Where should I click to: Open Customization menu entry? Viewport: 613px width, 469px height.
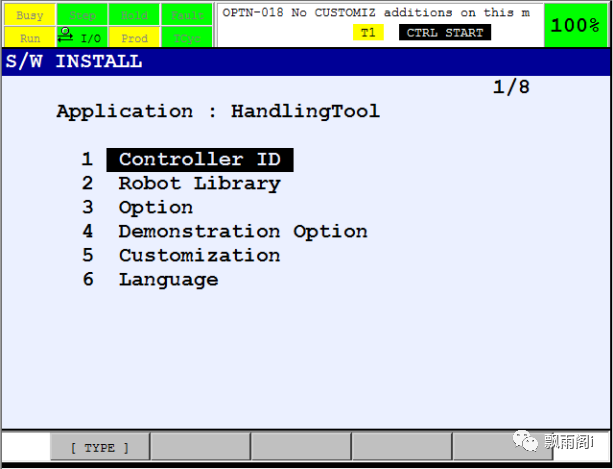[x=199, y=256]
